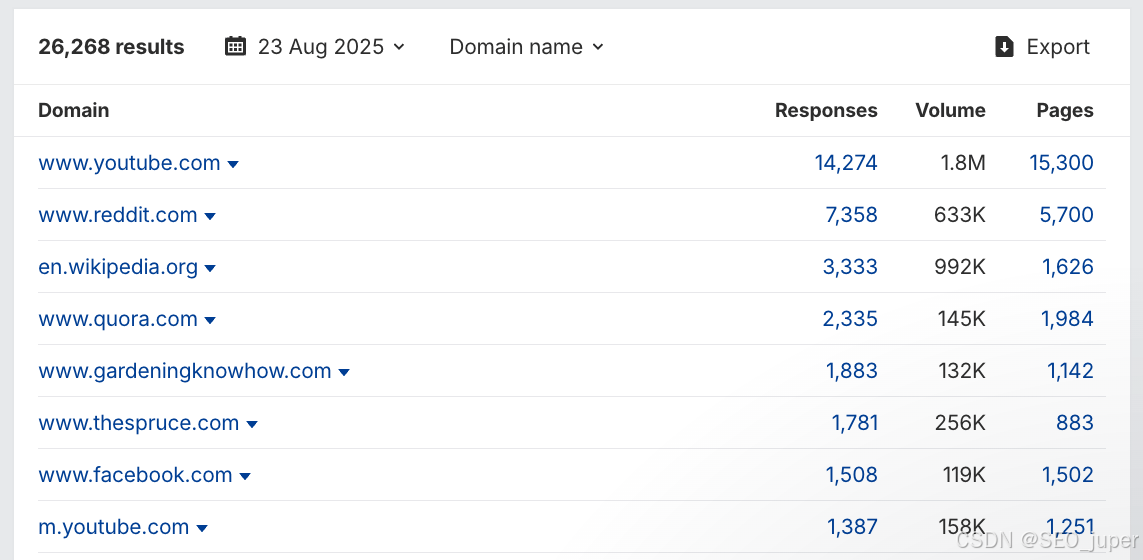The width and height of the screenshot is (1143, 560).
Task: Click the 132K volume value
Action: coord(961,371)
